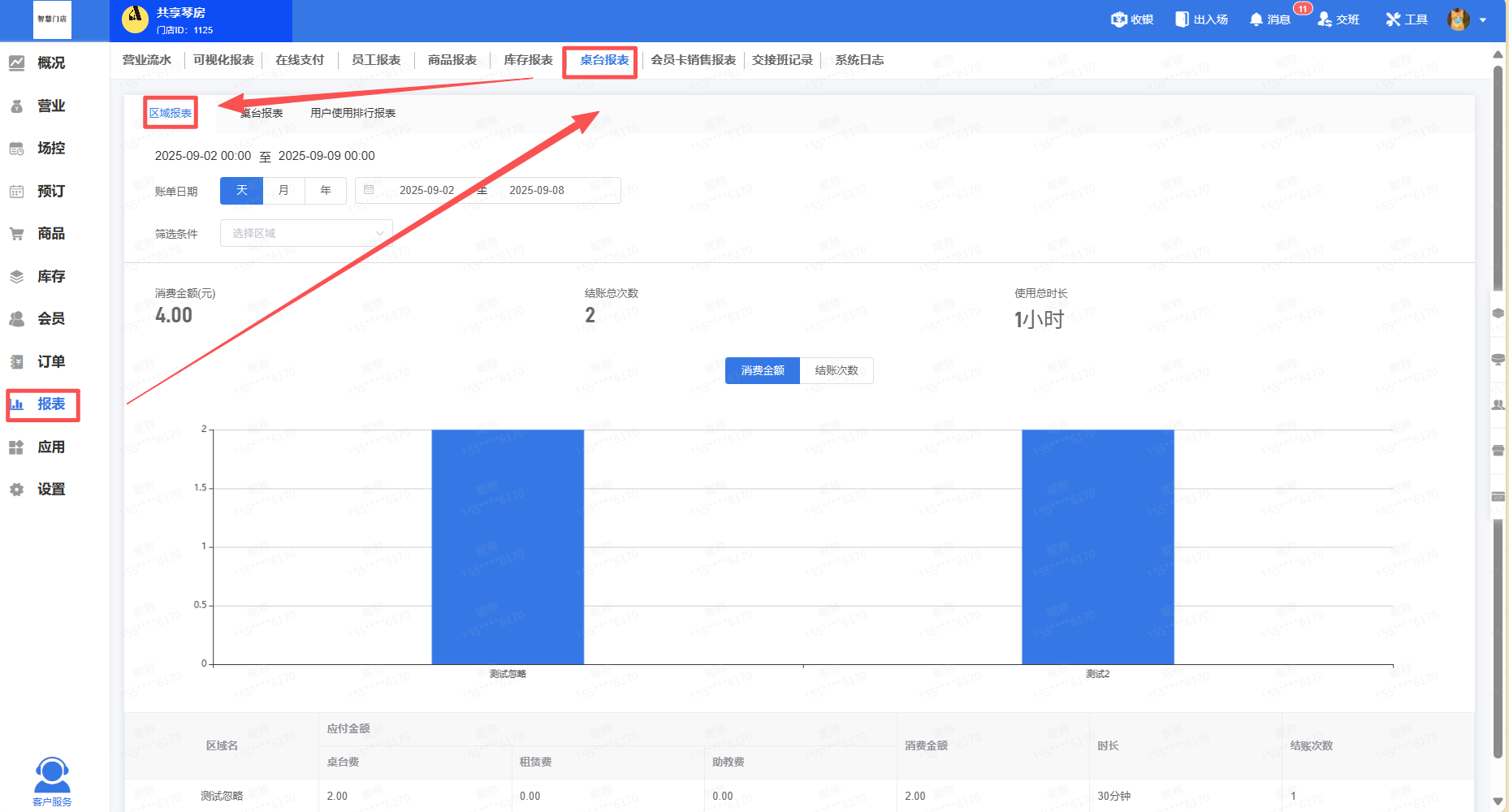
Task: Click the 收银 cashier icon in header
Action: pos(1118,19)
